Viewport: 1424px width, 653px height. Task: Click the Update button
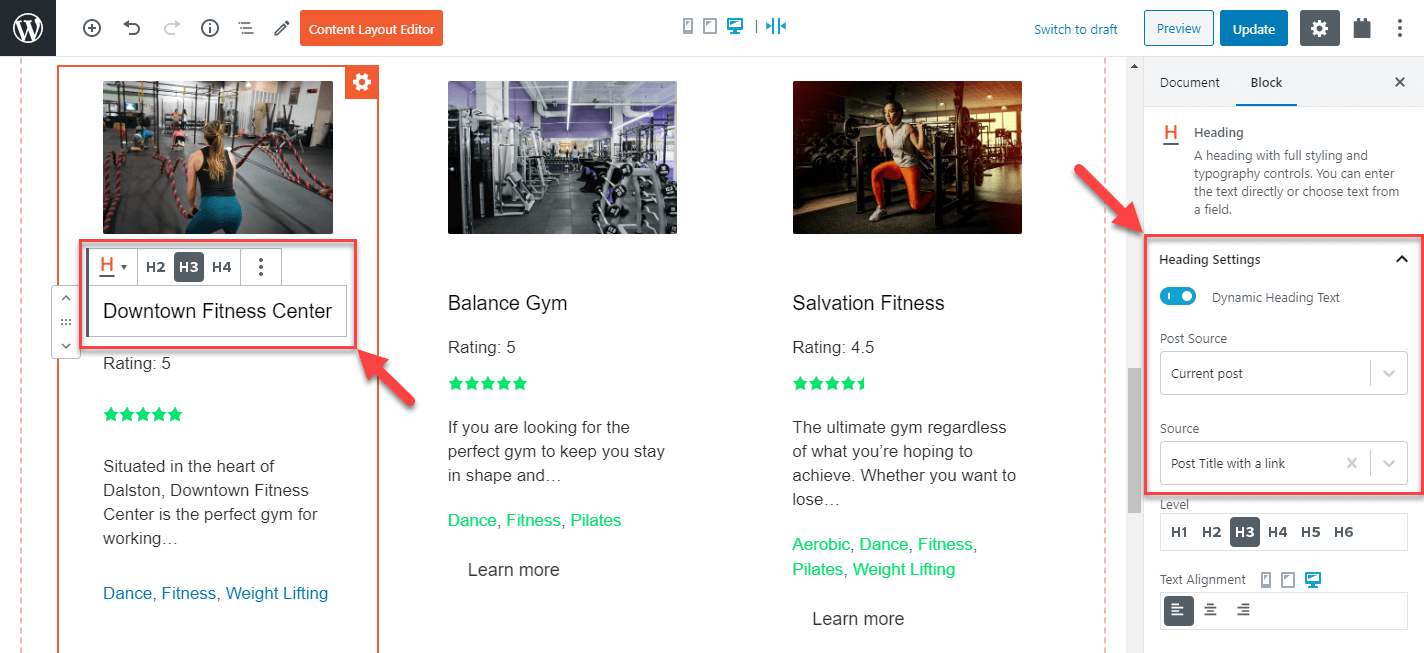[1253, 29]
